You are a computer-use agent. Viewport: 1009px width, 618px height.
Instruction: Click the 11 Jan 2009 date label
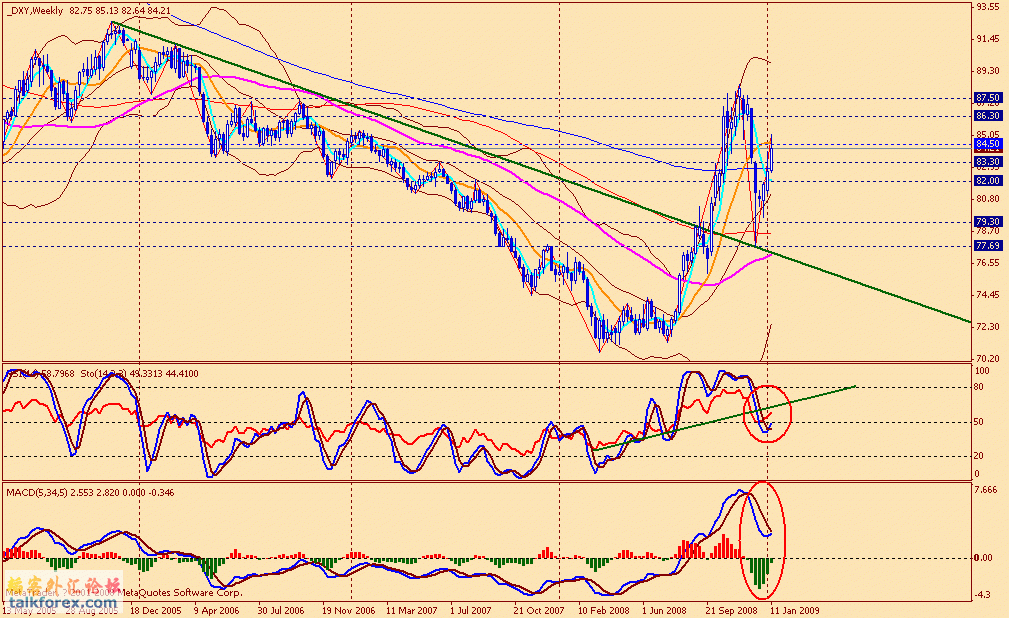[x=795, y=610]
